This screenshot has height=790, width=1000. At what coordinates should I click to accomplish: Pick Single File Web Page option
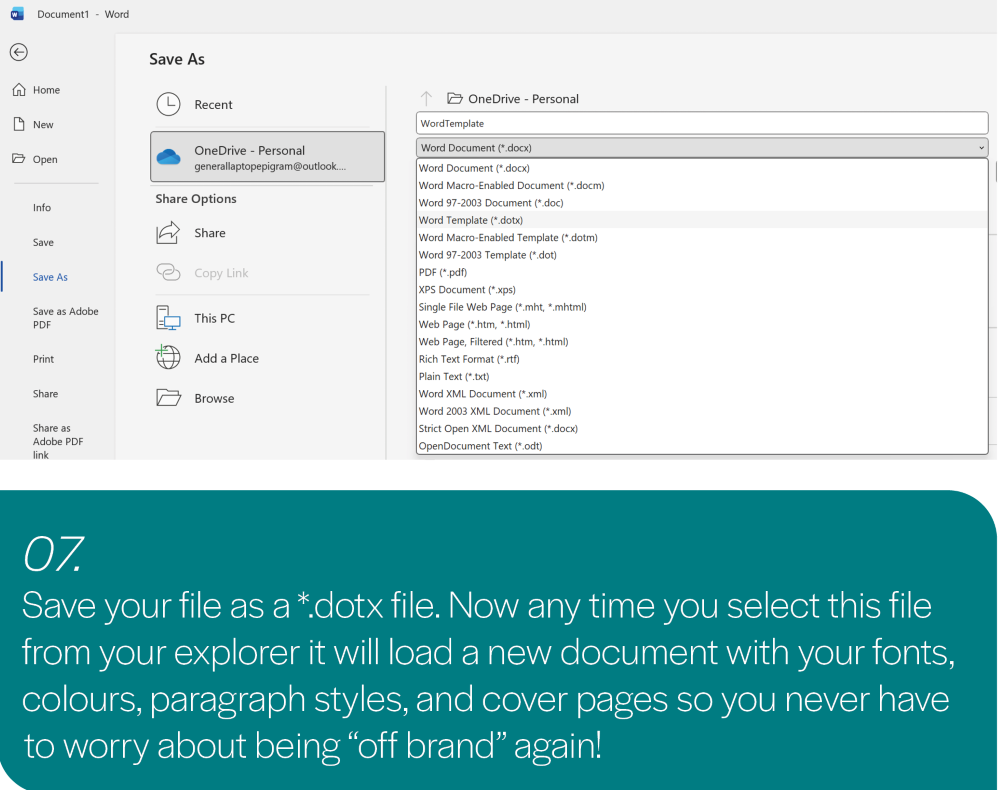pos(702,307)
